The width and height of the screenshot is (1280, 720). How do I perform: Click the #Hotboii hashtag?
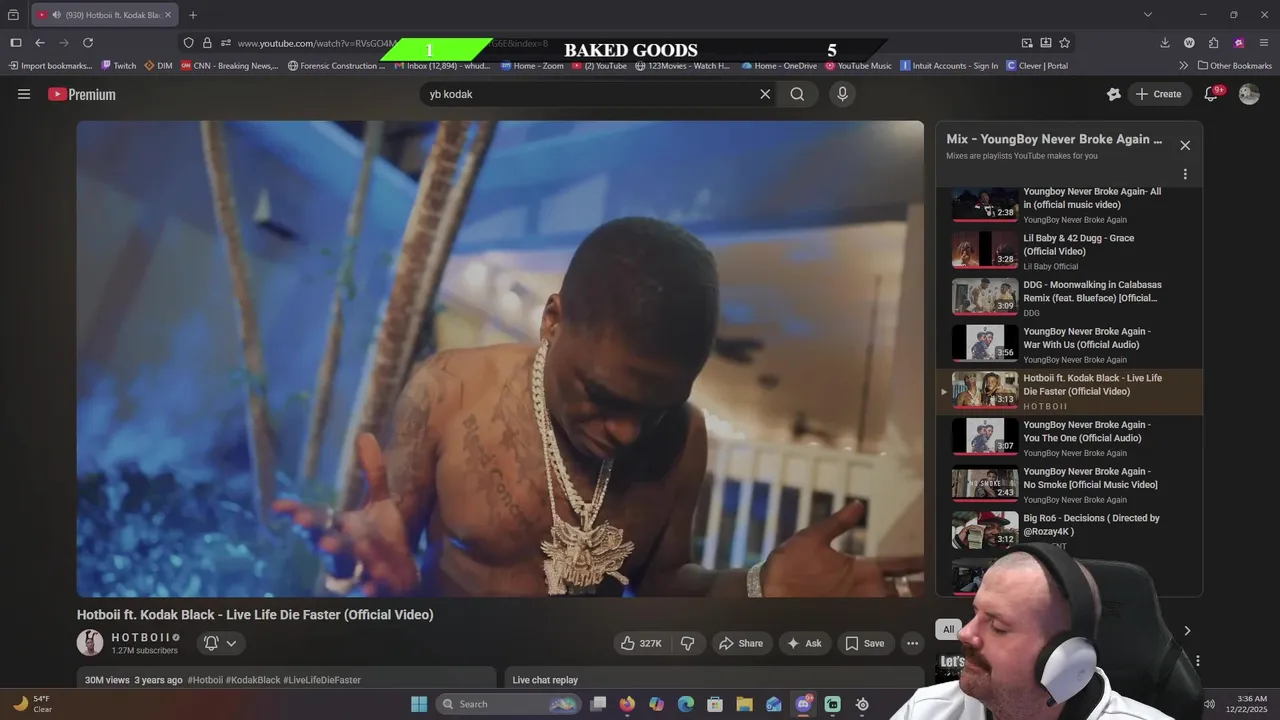(205, 680)
